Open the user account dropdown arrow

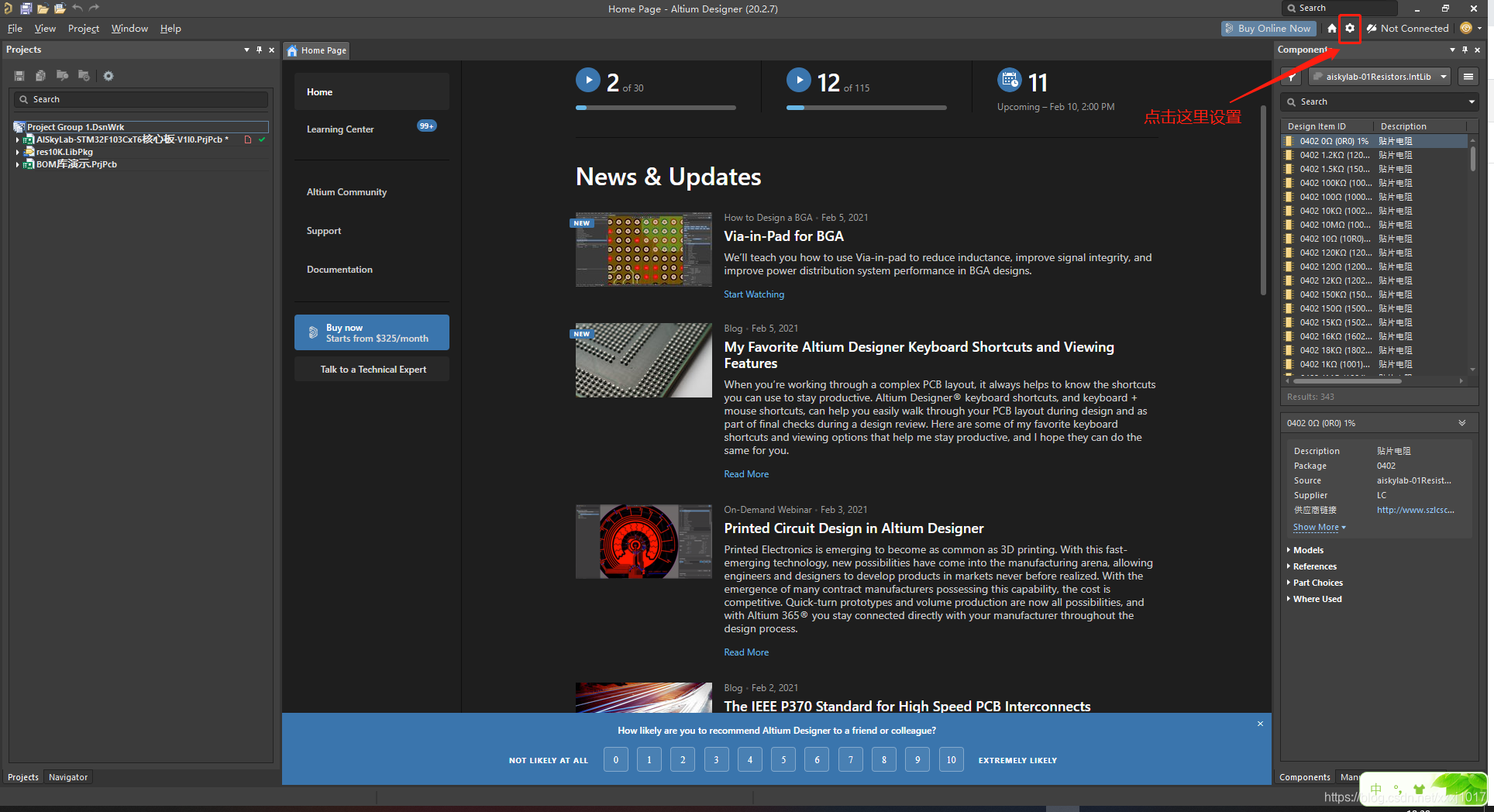1479,28
